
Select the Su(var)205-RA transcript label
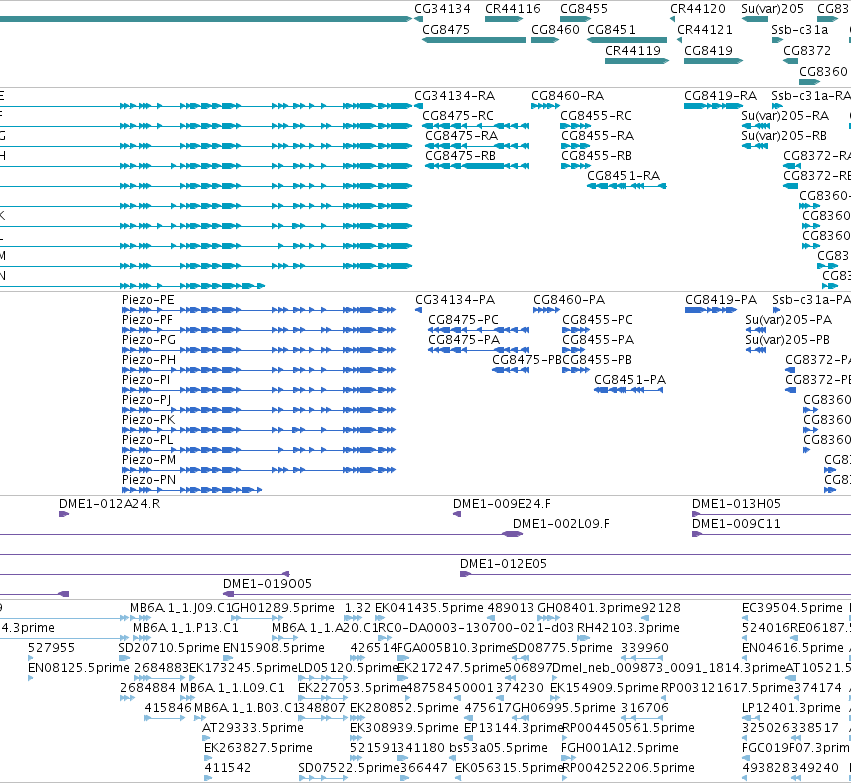785,116
